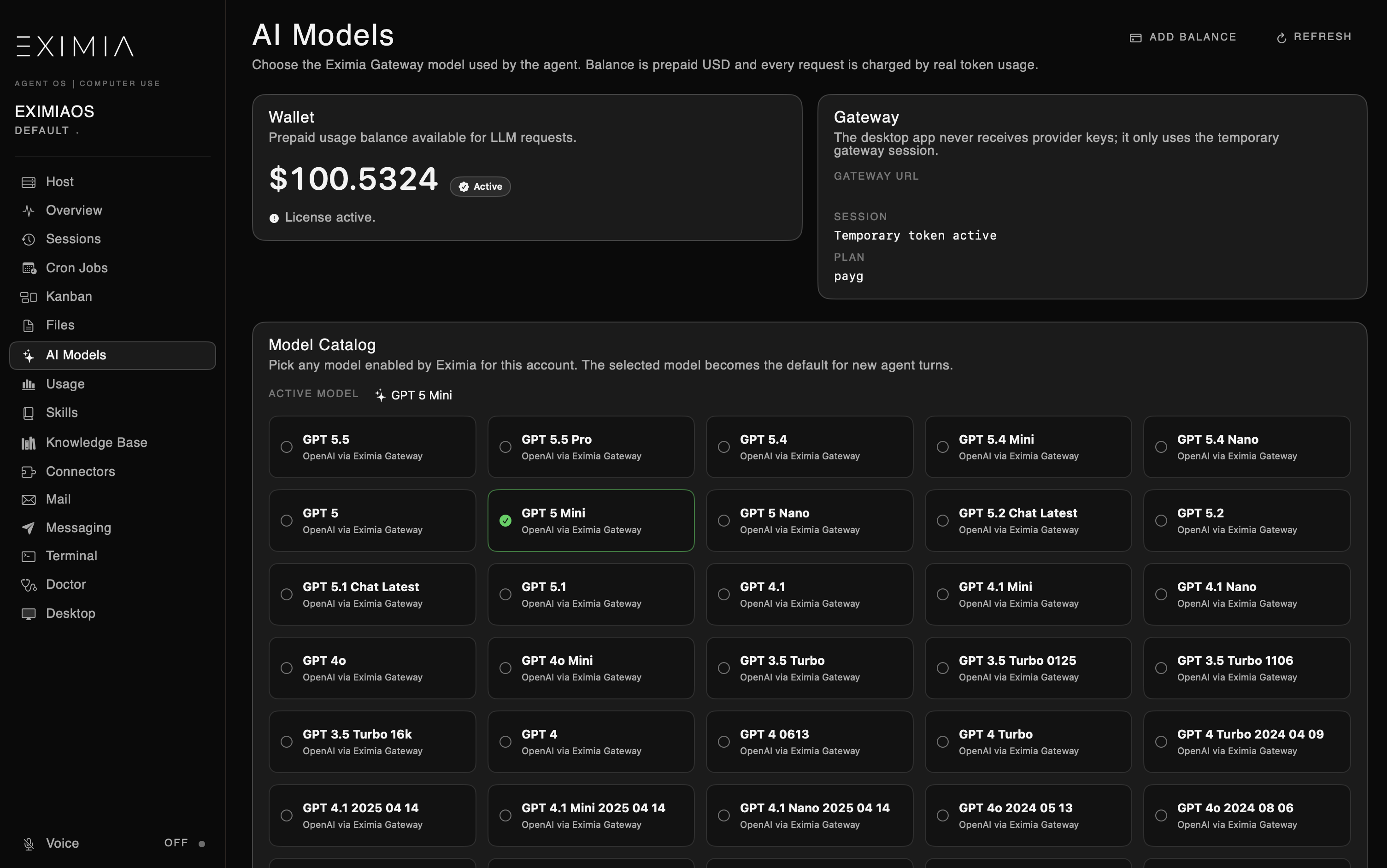Click the checked GPT 5 Mini radio
The height and width of the screenshot is (868, 1387).
point(505,521)
